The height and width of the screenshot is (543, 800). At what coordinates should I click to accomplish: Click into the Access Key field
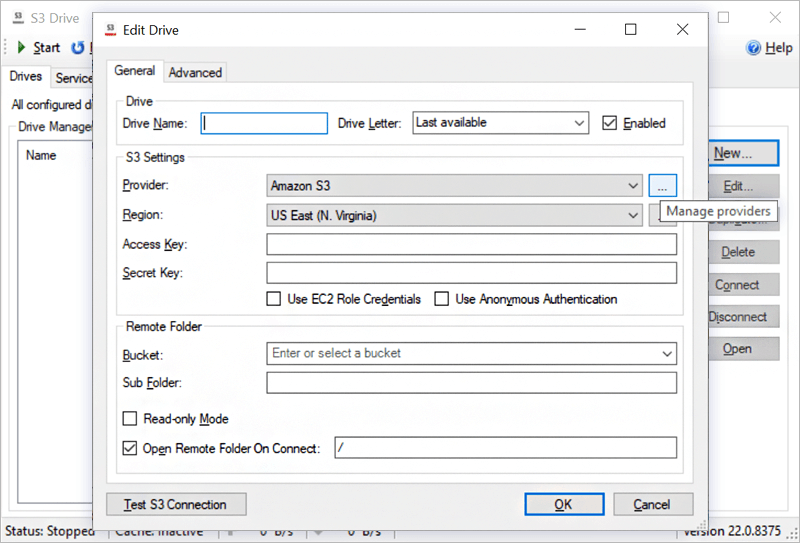coord(471,244)
